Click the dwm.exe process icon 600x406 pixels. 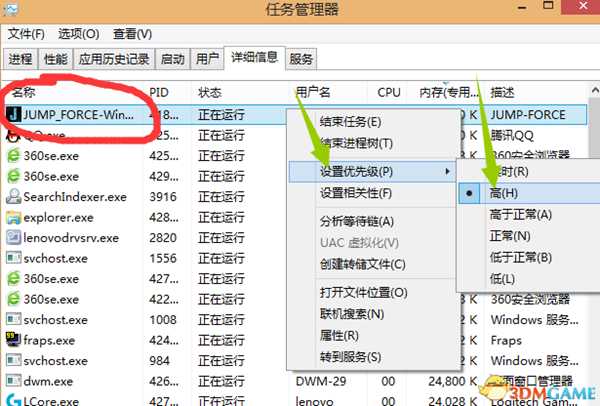point(13,381)
